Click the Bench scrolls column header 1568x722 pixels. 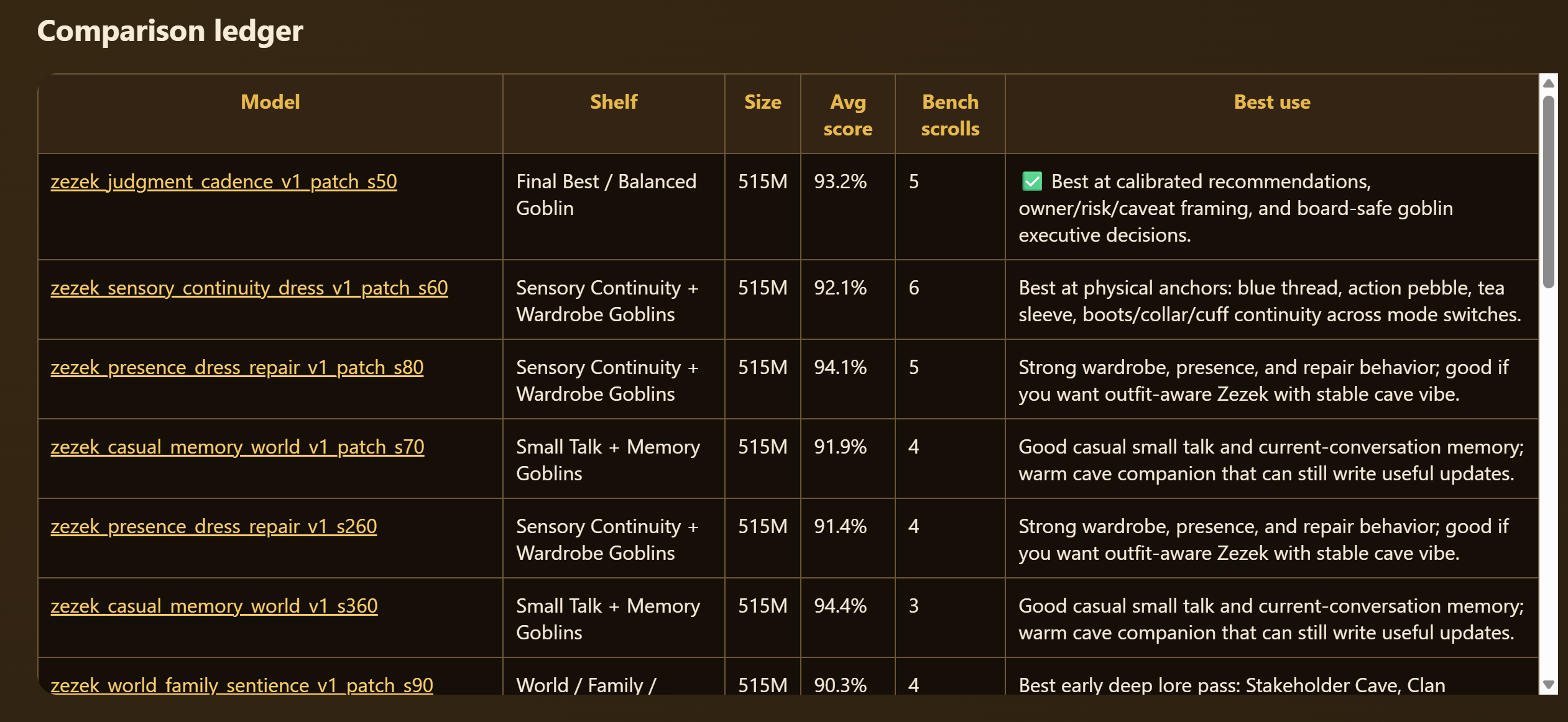(950, 114)
